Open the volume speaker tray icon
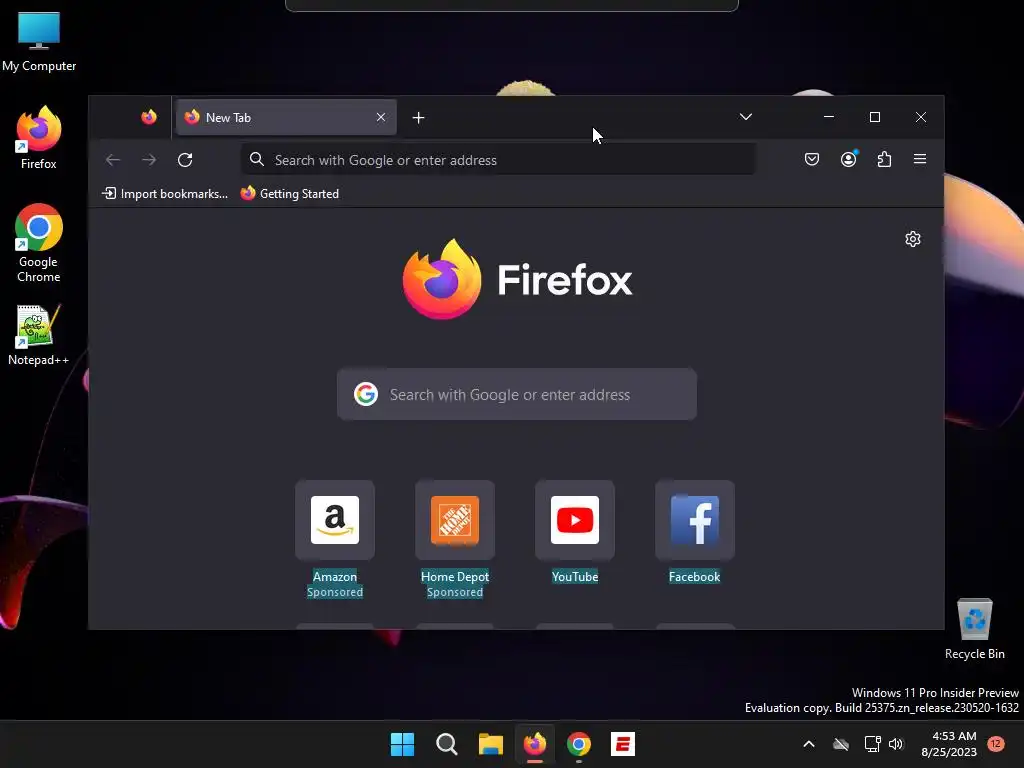 (x=896, y=744)
